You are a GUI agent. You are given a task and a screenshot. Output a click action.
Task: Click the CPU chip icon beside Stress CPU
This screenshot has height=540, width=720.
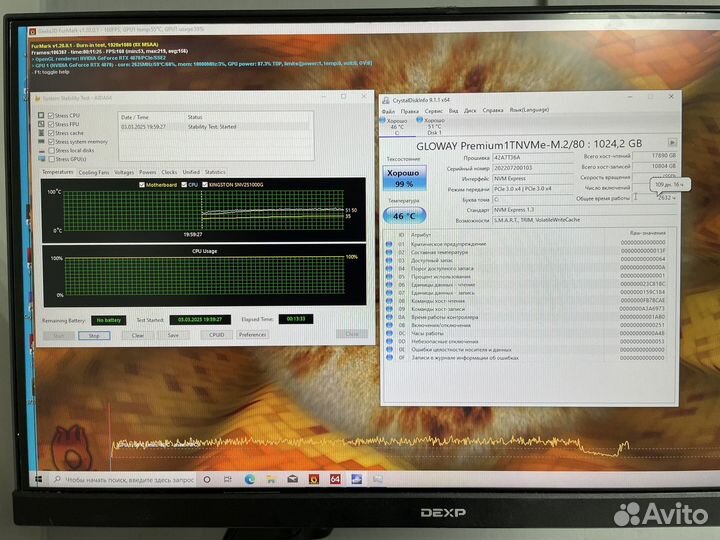[41, 115]
